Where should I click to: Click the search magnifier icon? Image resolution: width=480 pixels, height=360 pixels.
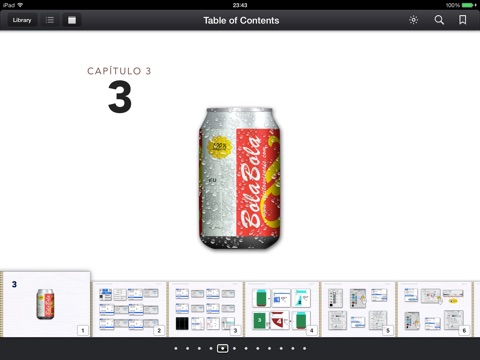[439, 20]
